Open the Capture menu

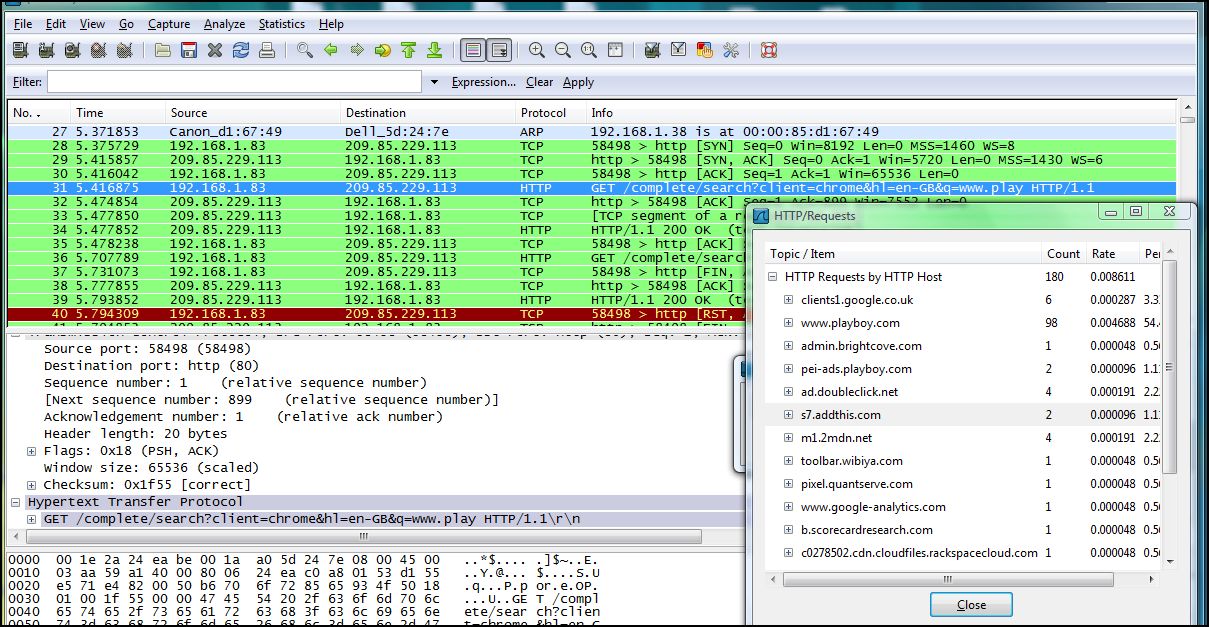(x=169, y=23)
